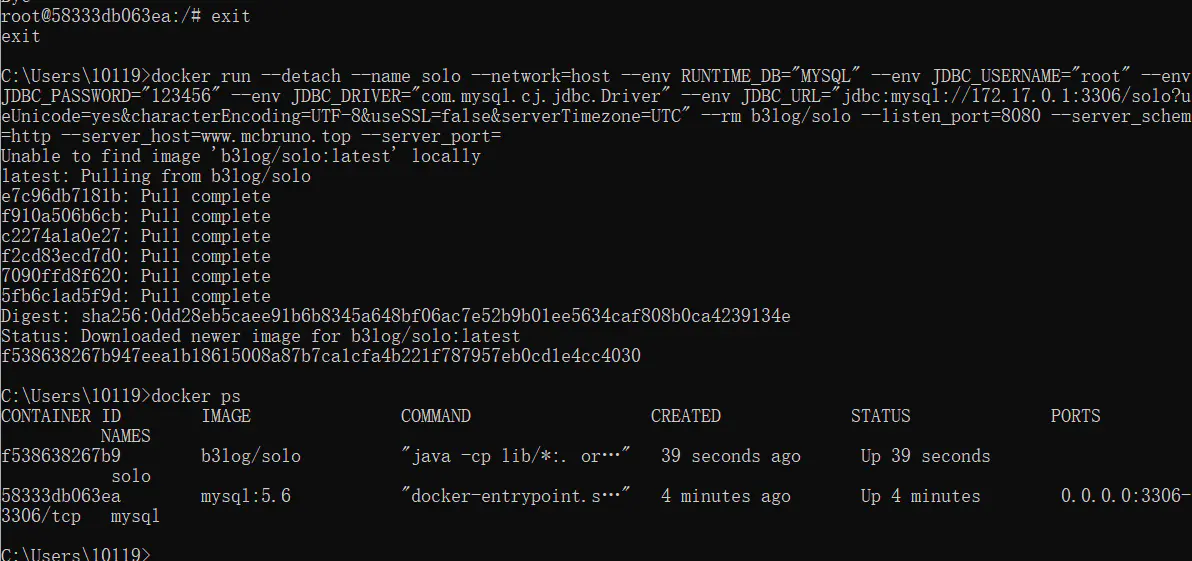The height and width of the screenshot is (561, 1192).
Task: Click container ID f538638267b9
Action: pyautogui.click(x=61, y=456)
